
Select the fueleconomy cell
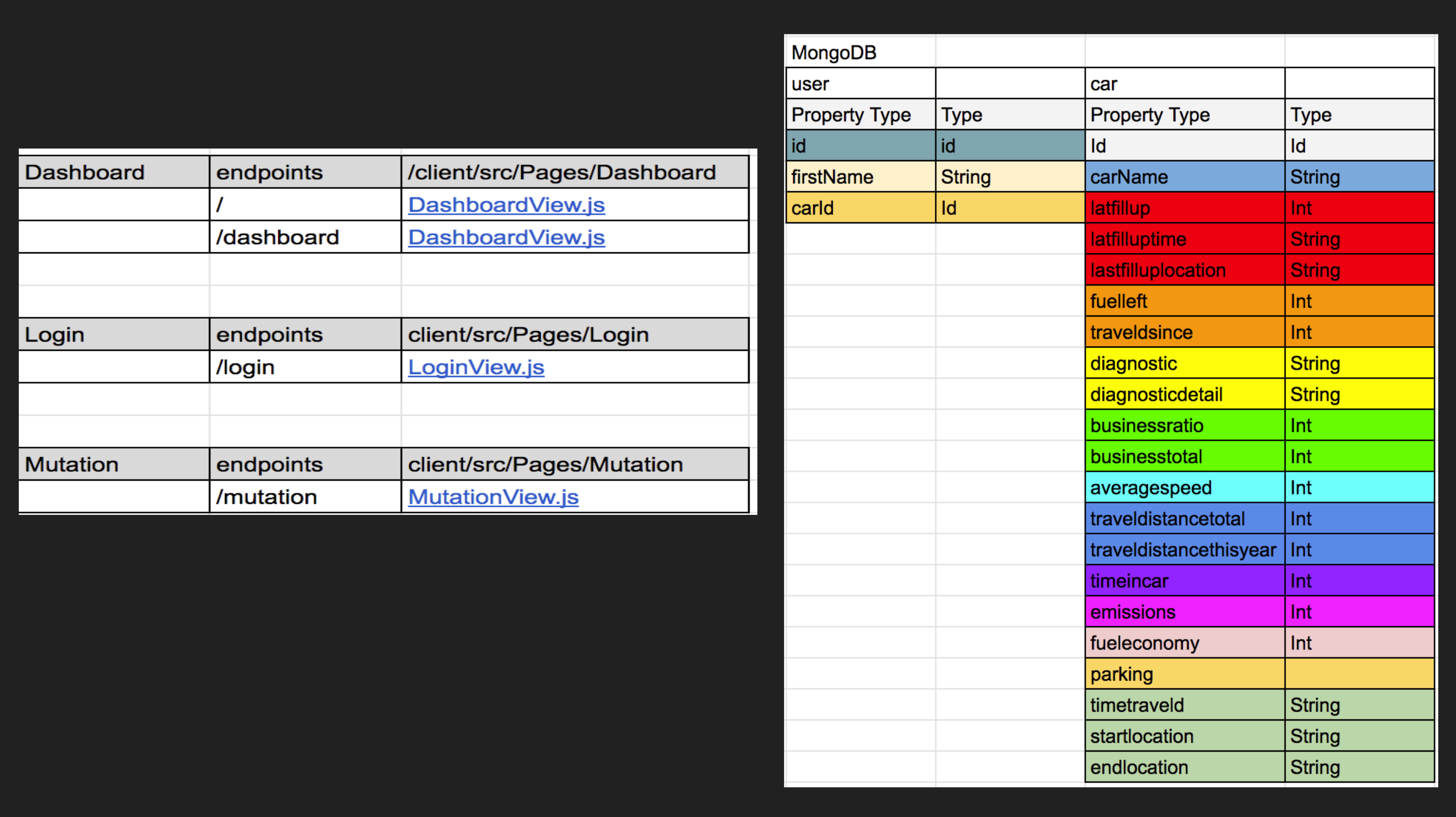(x=1185, y=643)
